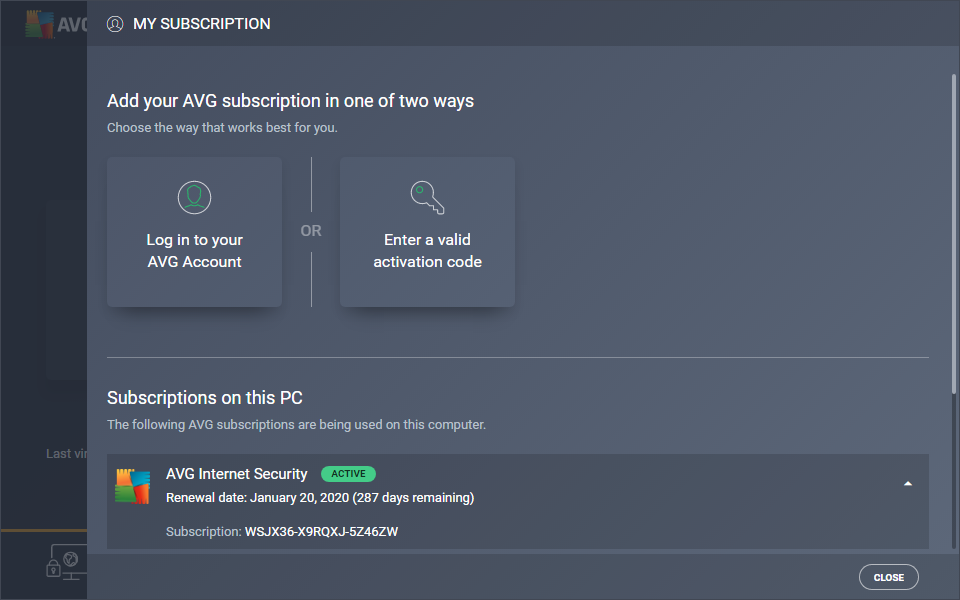
Task: Click the AVG Internet Security product name
Action: (x=237, y=474)
